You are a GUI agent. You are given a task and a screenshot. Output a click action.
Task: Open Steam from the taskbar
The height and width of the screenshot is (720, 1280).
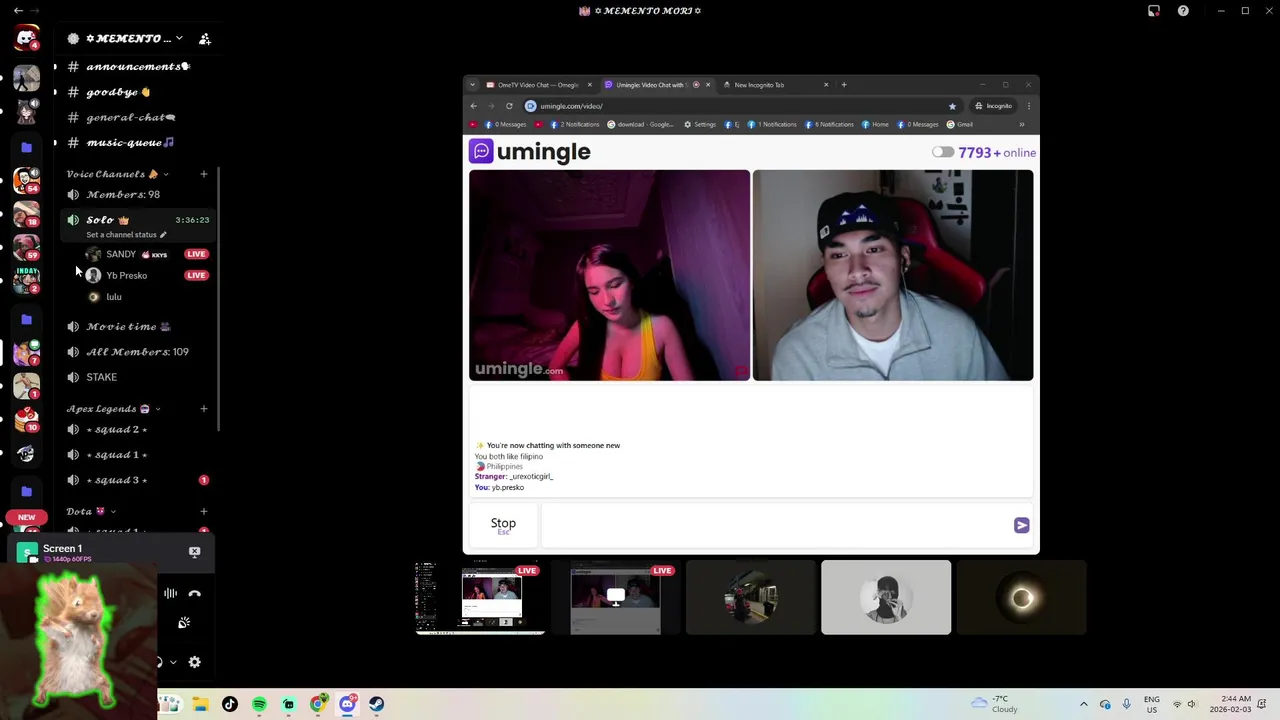click(x=376, y=704)
